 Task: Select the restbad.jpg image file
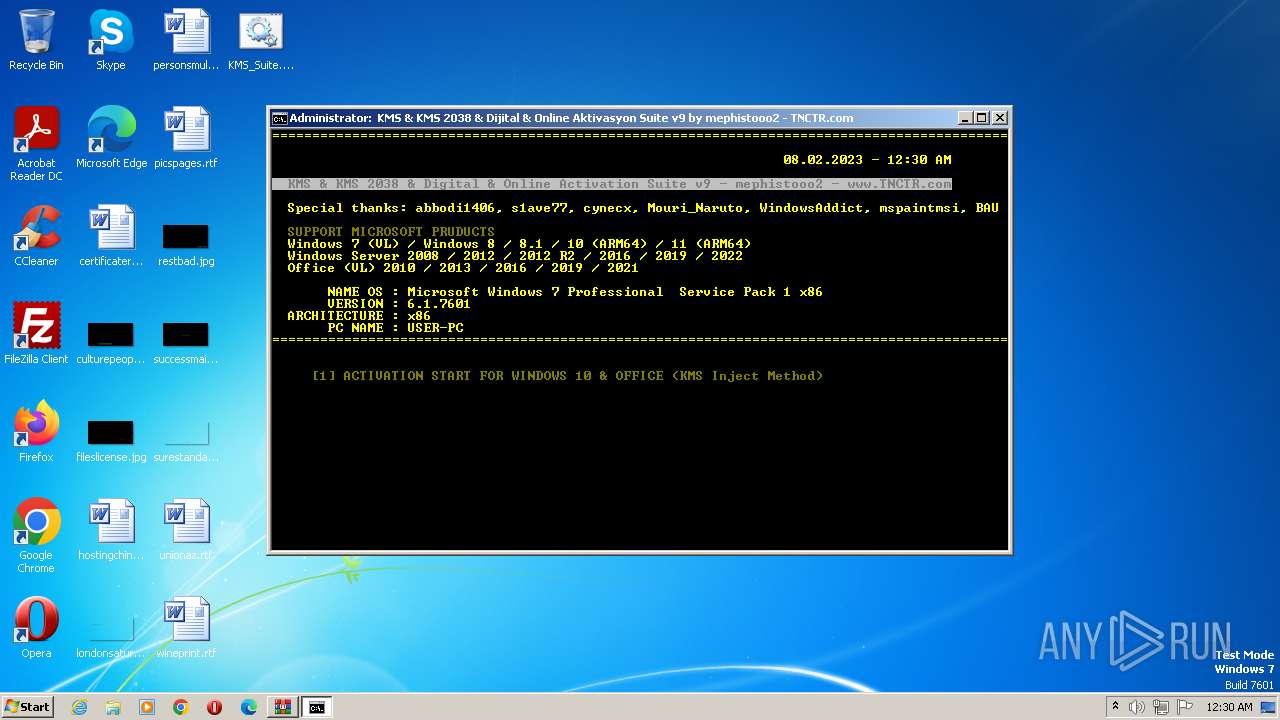(186, 243)
